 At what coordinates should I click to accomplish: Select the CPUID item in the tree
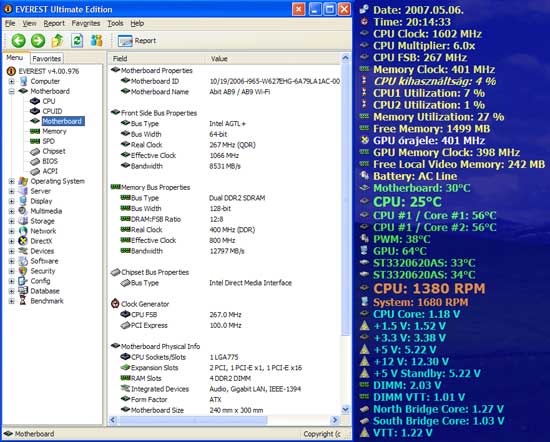click(52, 111)
